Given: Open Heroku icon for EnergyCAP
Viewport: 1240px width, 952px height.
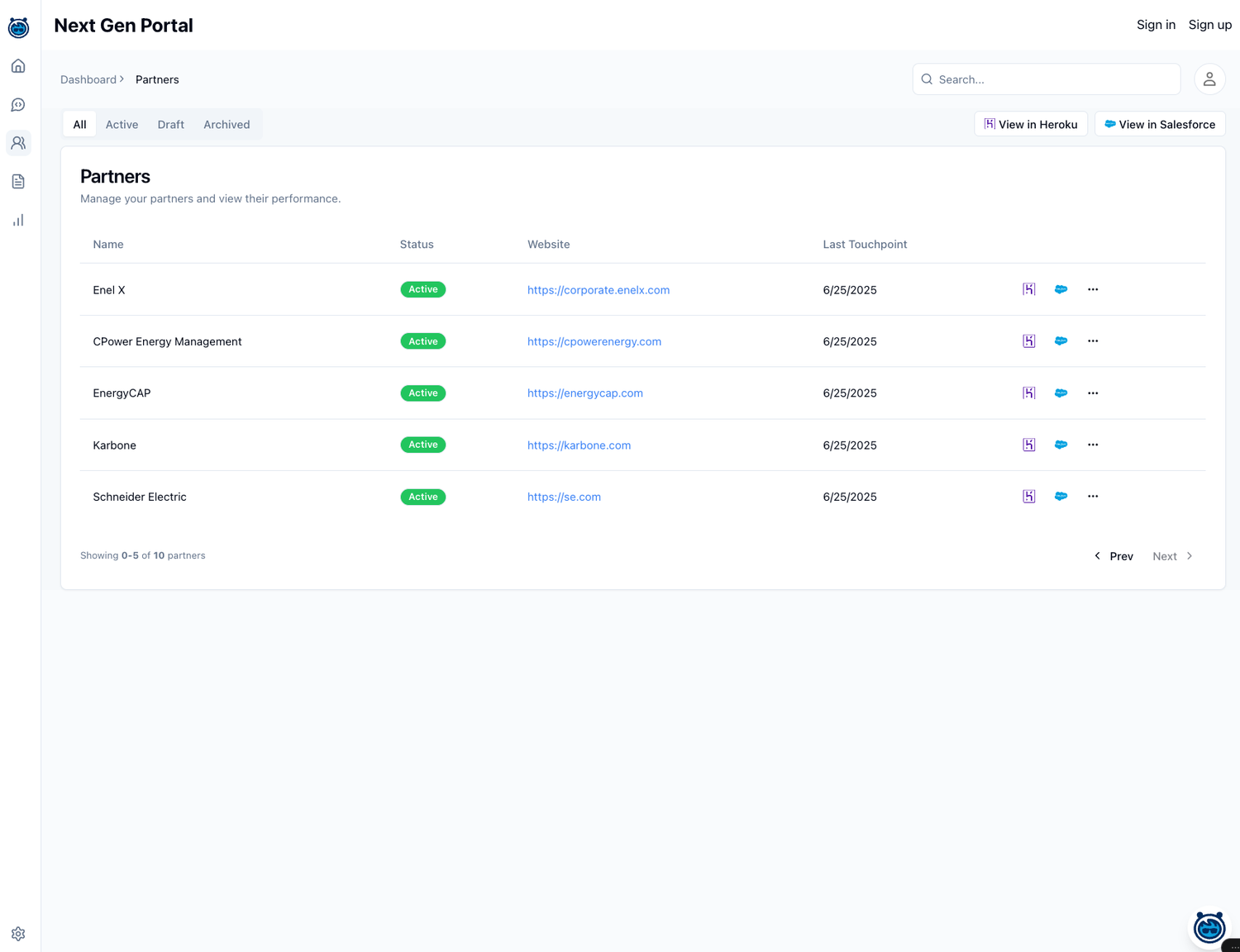Looking at the screenshot, I should [1029, 393].
